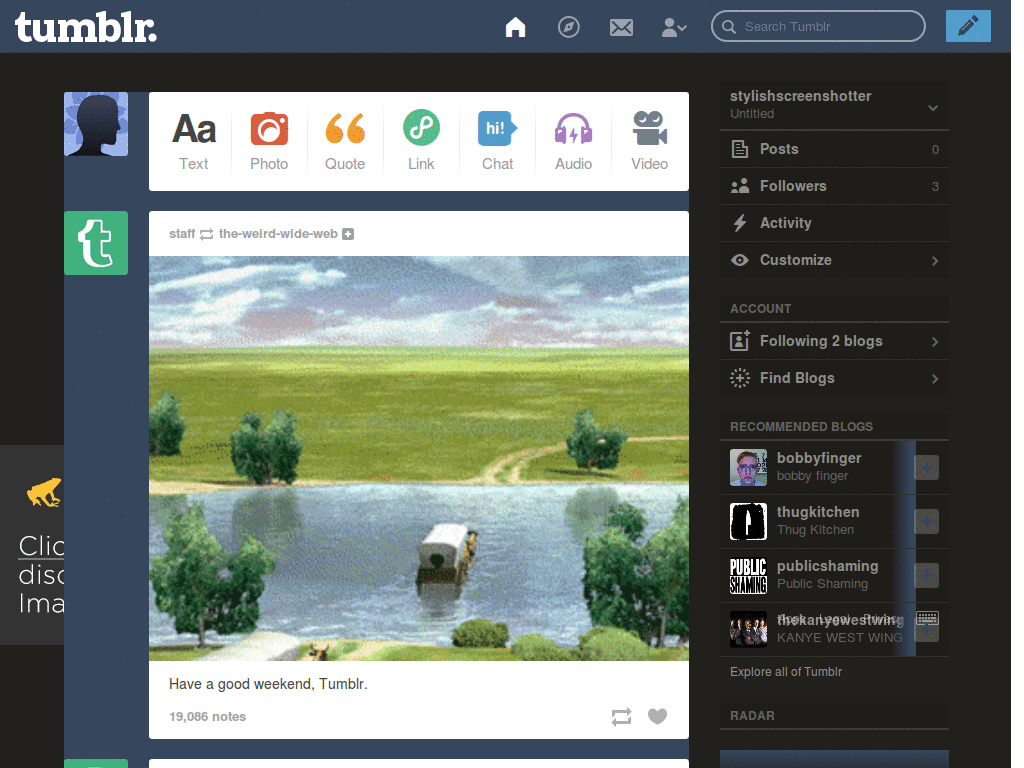The height and width of the screenshot is (768, 1024).
Task: Reblog the weekend post
Action: pyautogui.click(x=621, y=716)
